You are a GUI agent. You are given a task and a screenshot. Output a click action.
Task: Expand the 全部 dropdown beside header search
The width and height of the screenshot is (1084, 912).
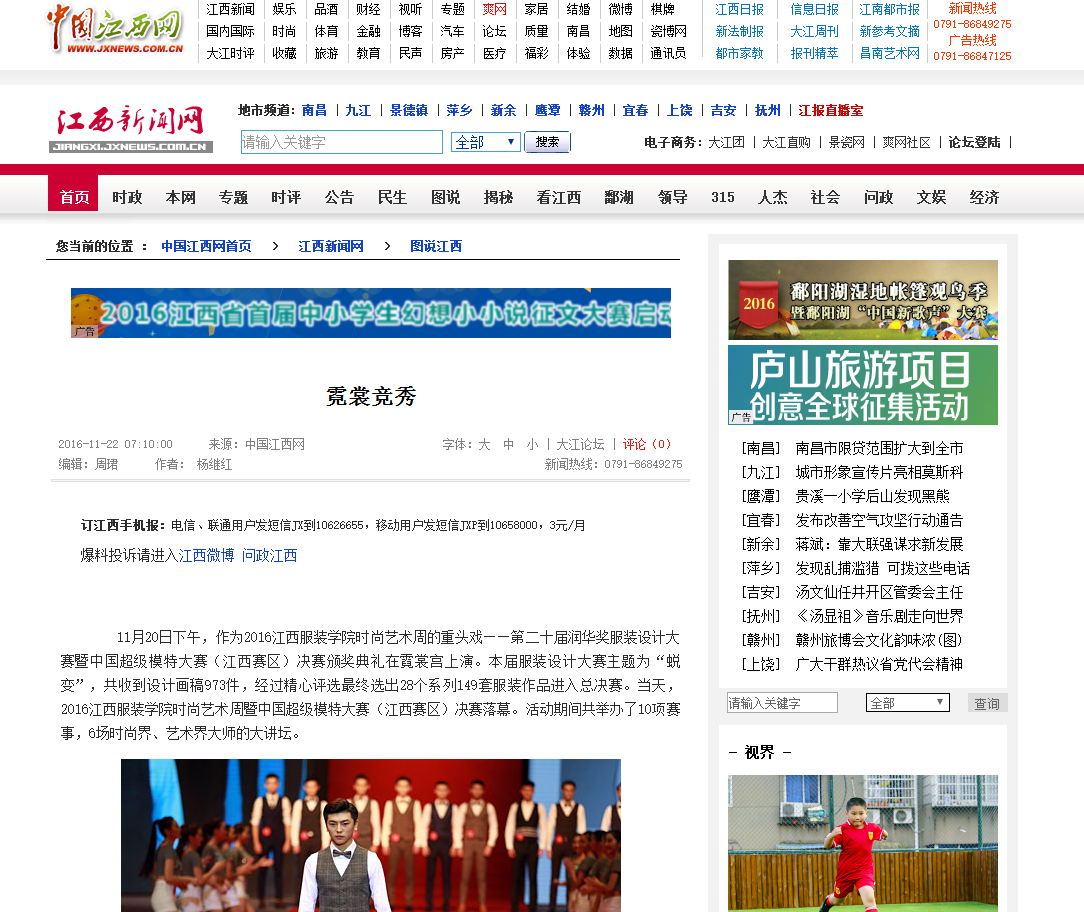pos(485,142)
